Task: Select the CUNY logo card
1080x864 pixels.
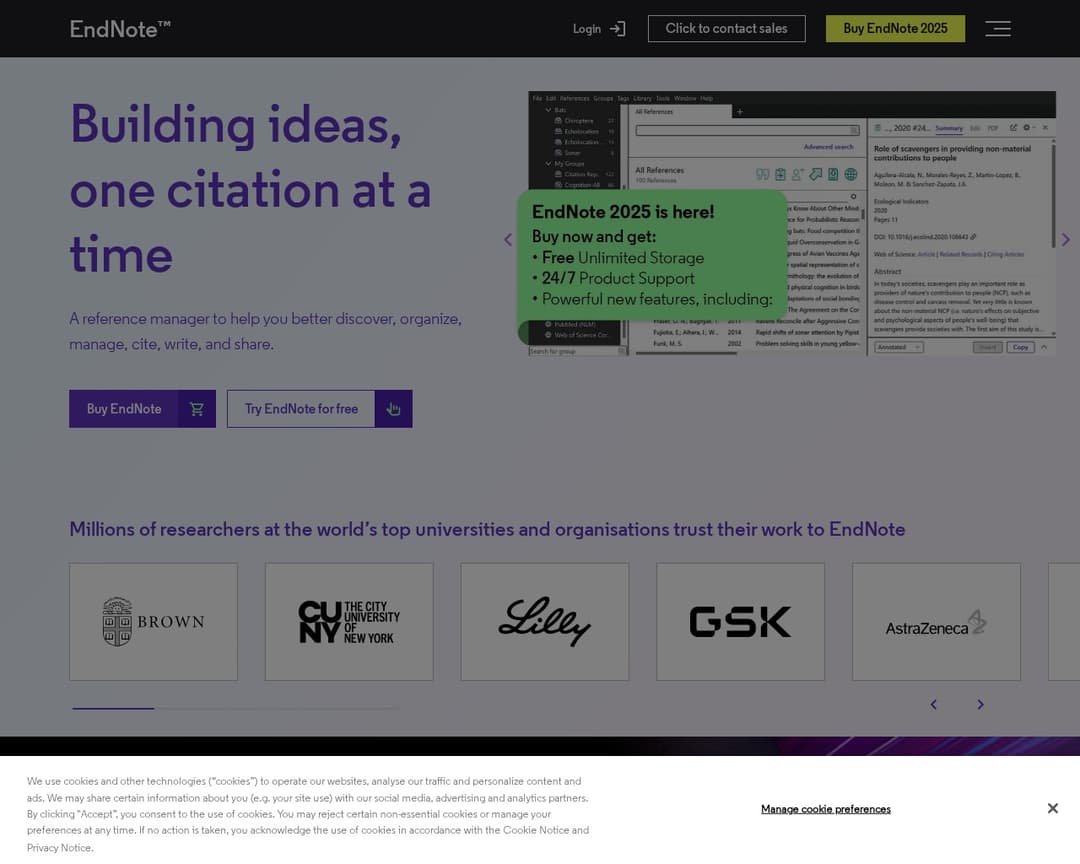Action: [349, 621]
